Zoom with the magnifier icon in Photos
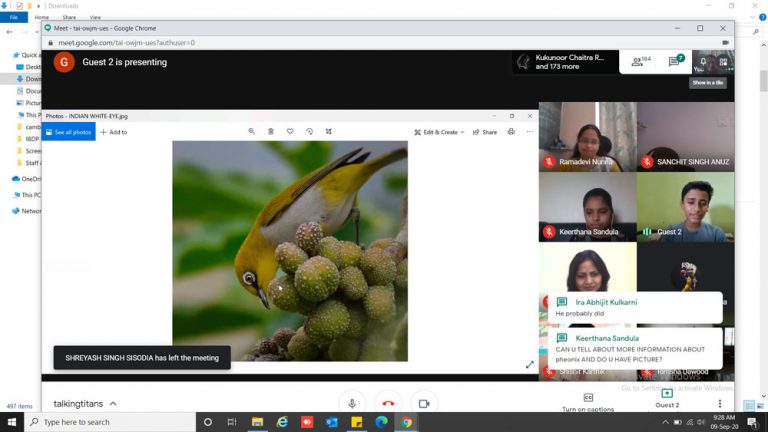The image size is (768, 432). pyautogui.click(x=251, y=131)
